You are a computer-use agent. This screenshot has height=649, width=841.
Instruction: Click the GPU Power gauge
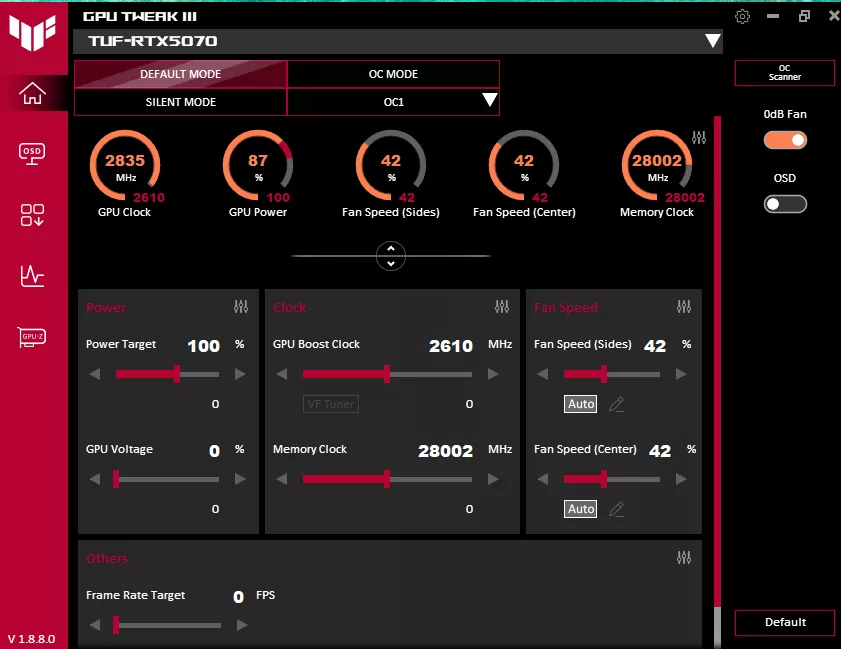(258, 165)
